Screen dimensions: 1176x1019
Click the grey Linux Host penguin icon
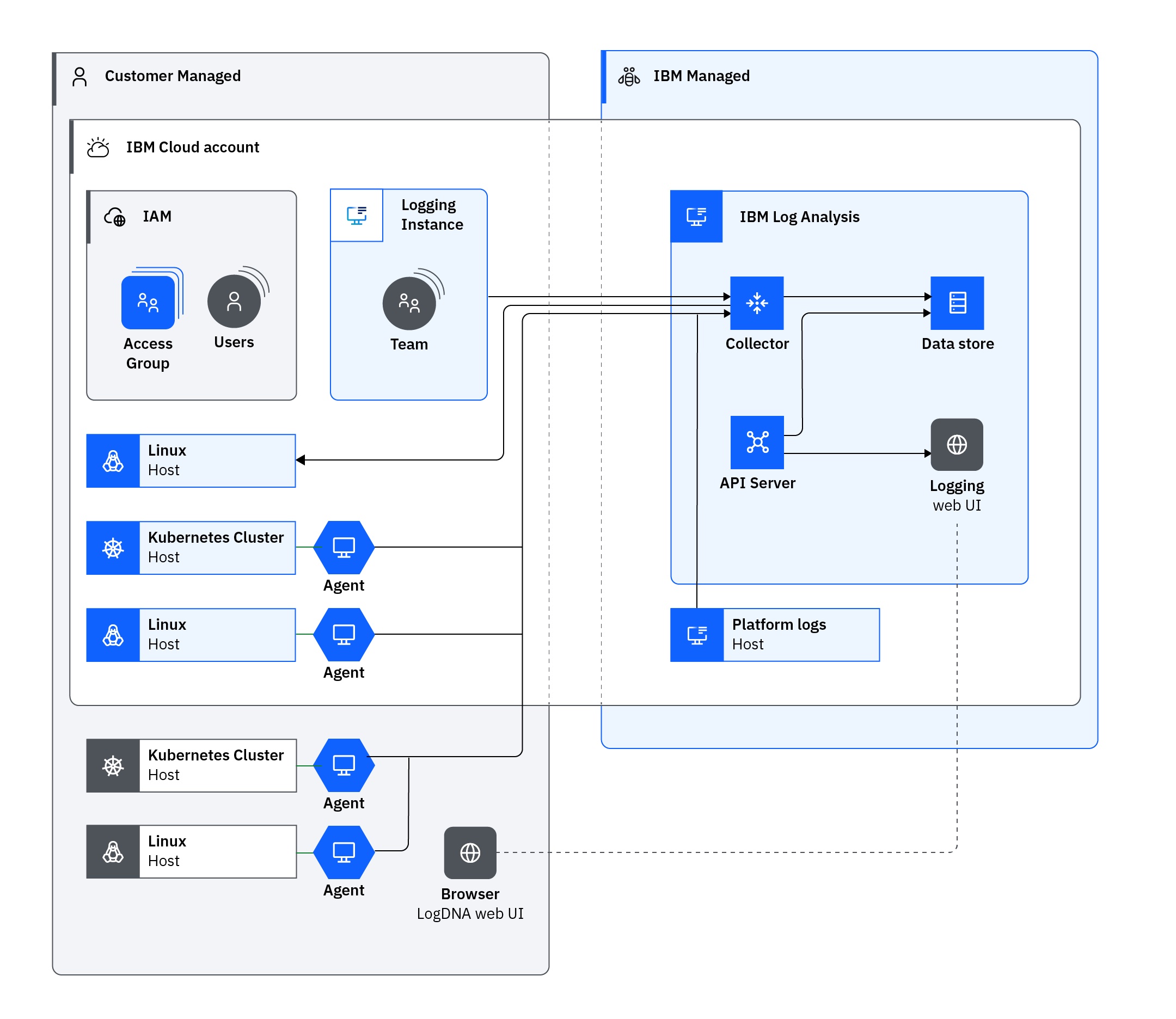[x=113, y=852]
